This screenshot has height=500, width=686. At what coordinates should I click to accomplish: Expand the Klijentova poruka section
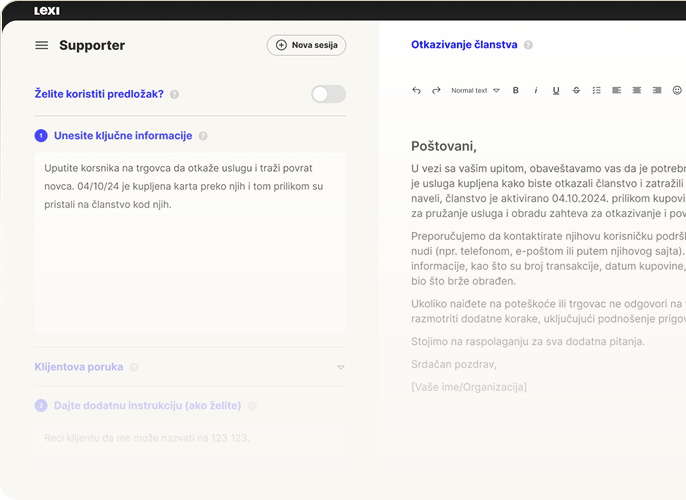[341, 367]
